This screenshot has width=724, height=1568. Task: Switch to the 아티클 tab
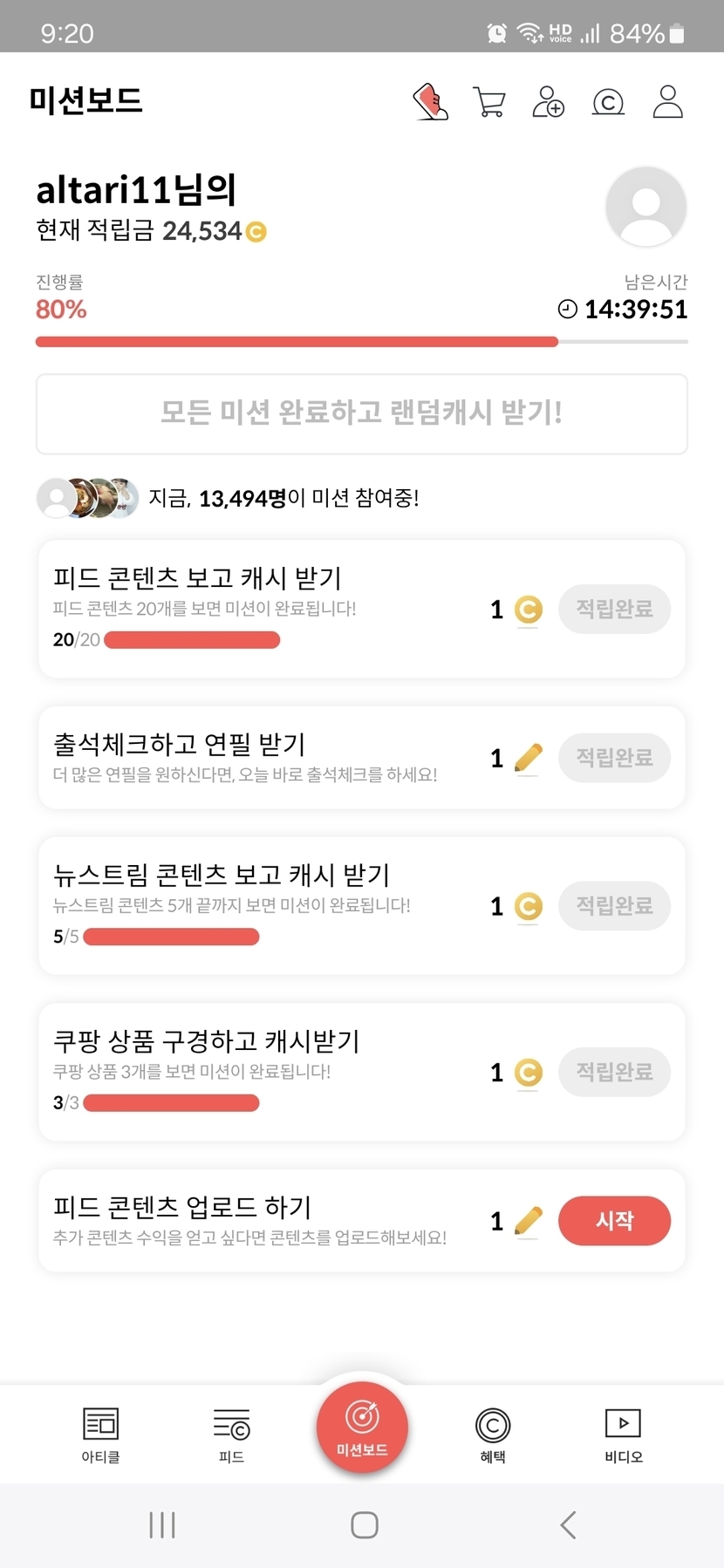pos(100,1435)
